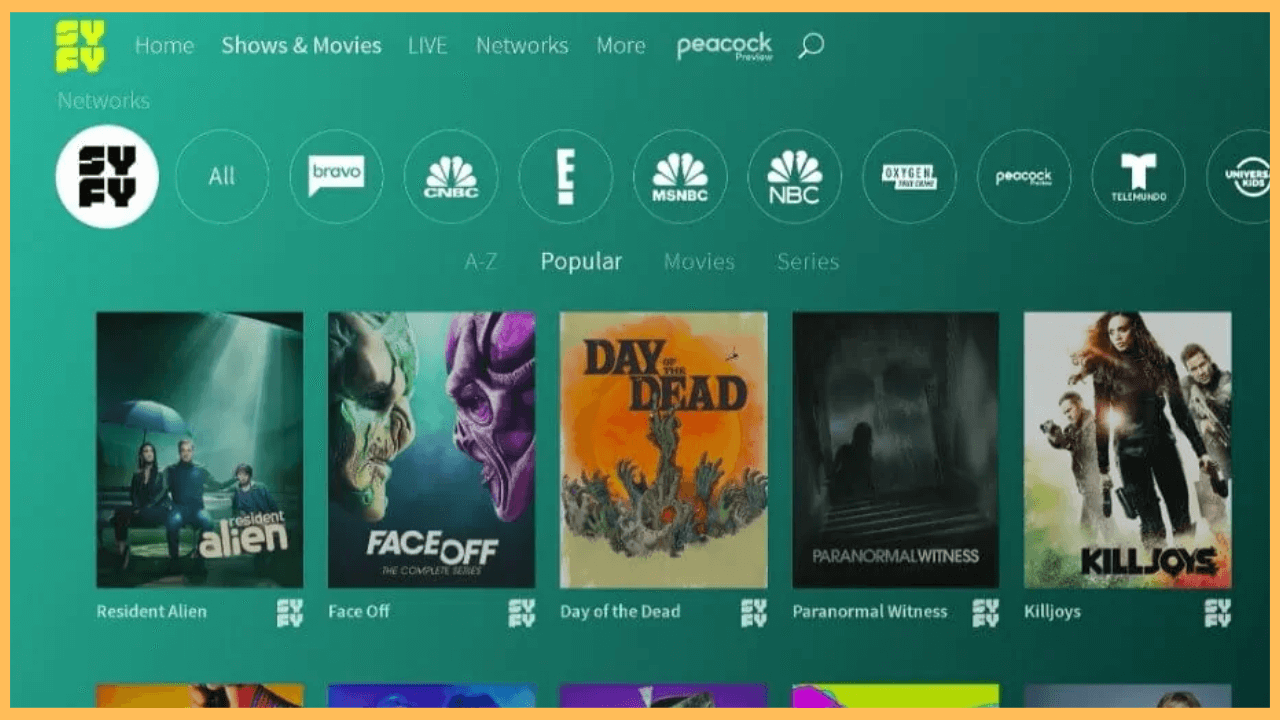
Task: Go to Home
Action: pos(163,45)
